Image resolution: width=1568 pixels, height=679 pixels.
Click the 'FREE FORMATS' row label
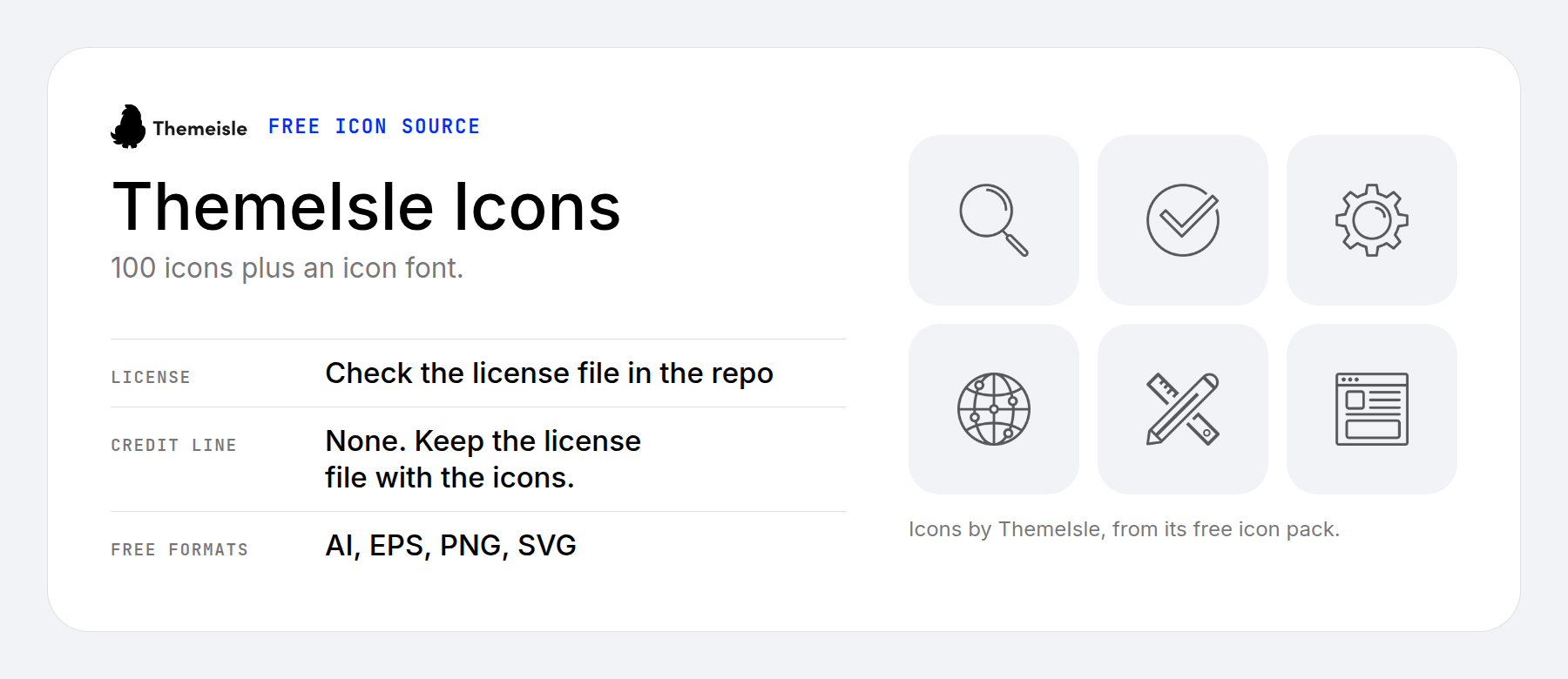179,549
